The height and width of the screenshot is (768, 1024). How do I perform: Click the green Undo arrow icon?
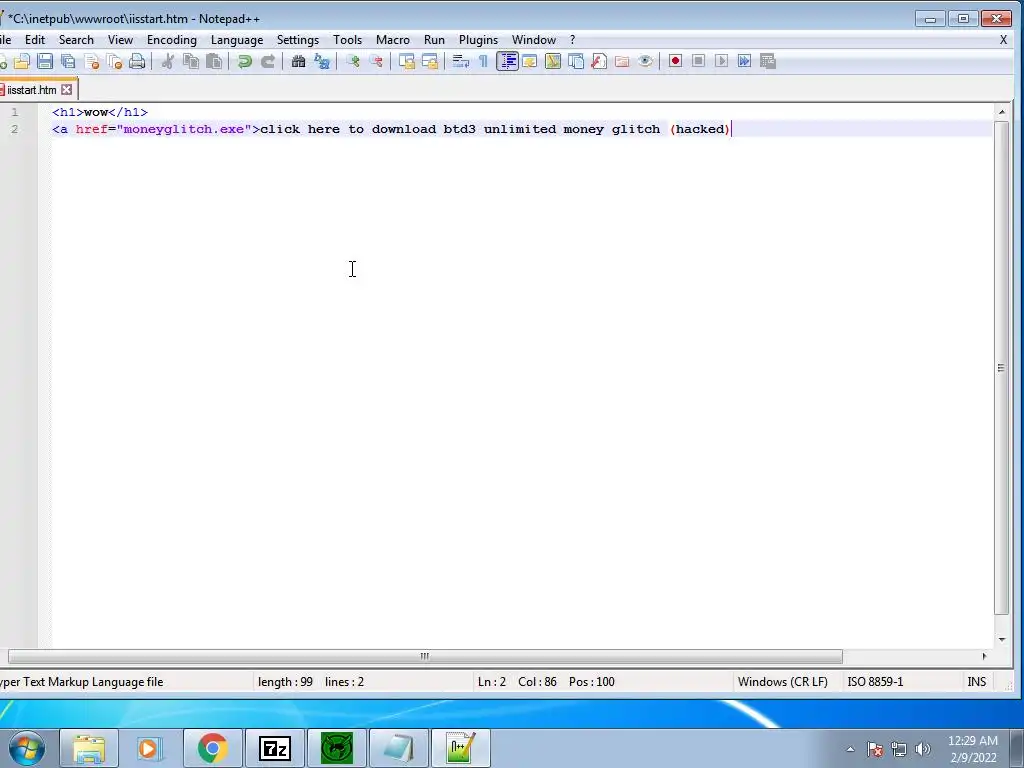[245, 61]
